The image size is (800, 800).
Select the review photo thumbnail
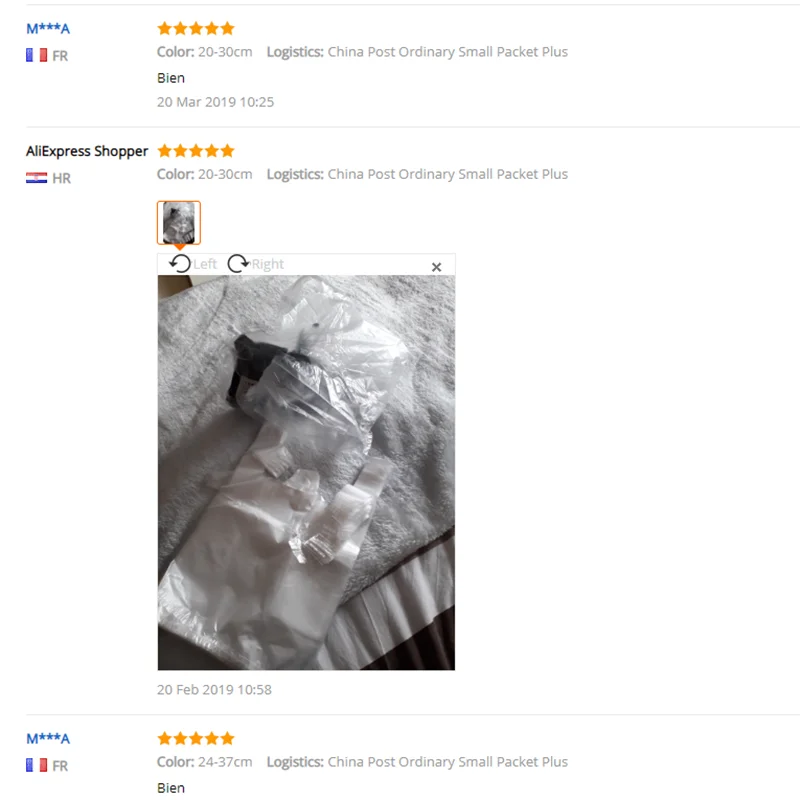click(x=179, y=223)
